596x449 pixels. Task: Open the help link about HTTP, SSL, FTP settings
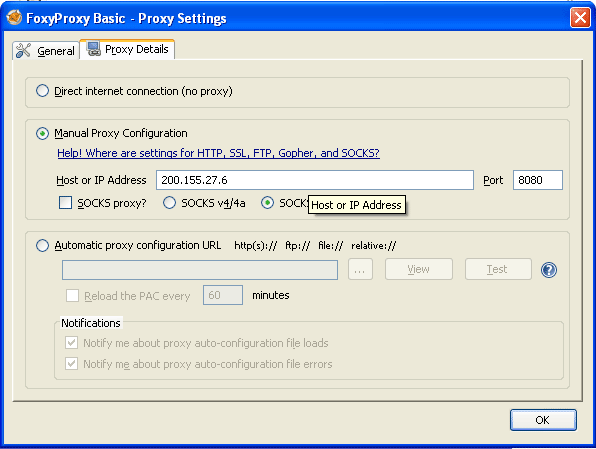(x=219, y=153)
